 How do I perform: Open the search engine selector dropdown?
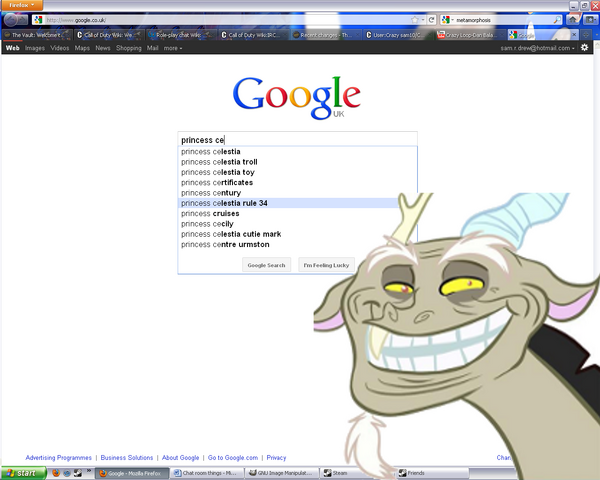point(447,20)
